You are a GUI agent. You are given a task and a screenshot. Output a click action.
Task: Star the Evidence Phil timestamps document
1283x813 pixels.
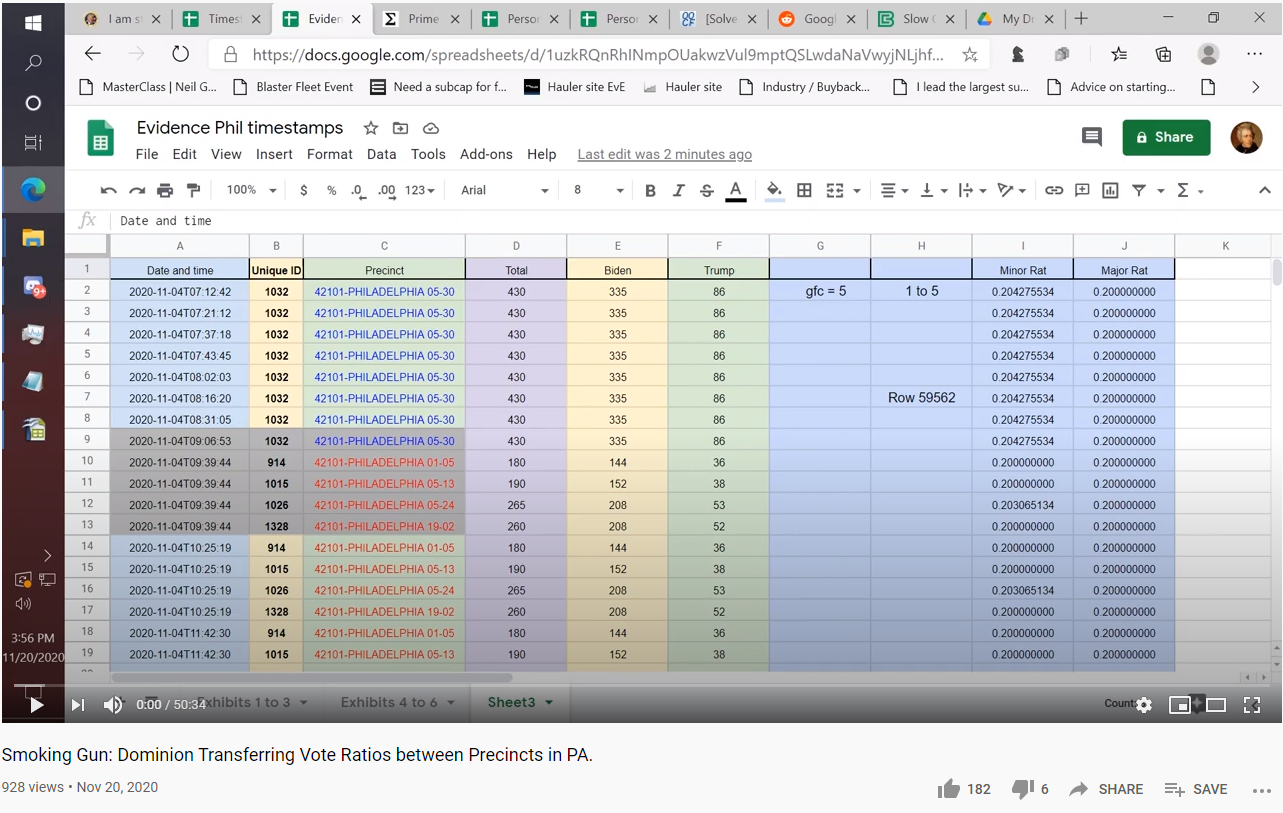click(x=371, y=128)
